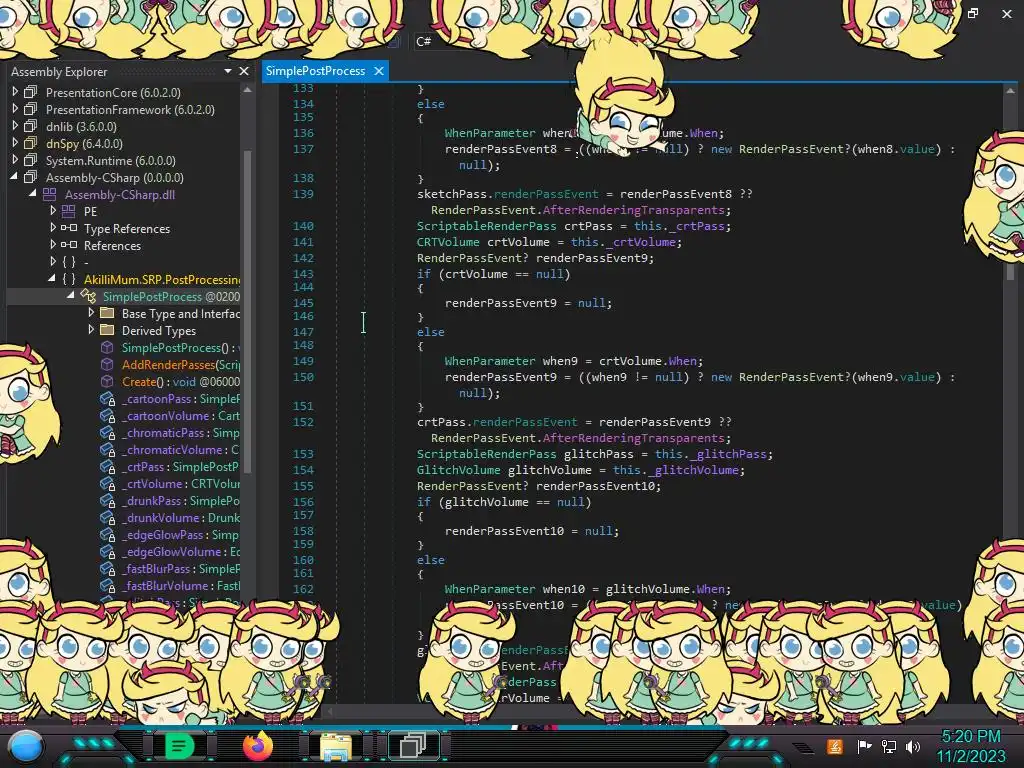Click the _chromaticPass field icon
The image size is (1024, 768).
pos(107,432)
